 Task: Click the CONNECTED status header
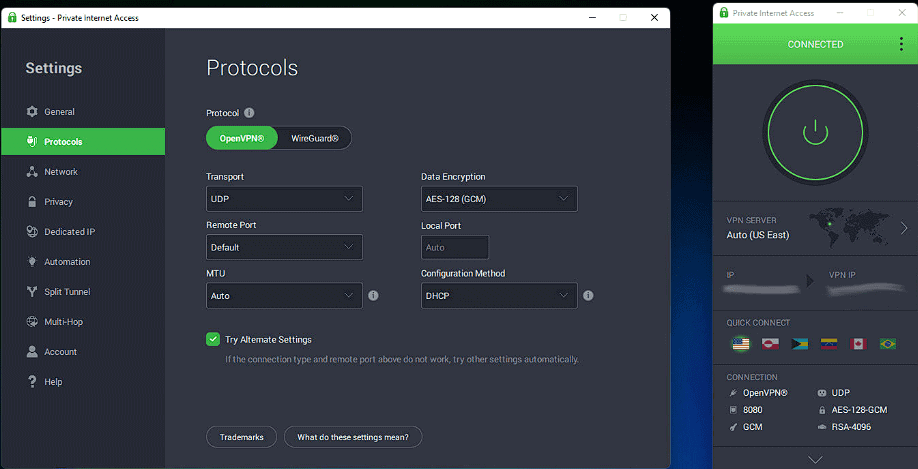(x=815, y=44)
